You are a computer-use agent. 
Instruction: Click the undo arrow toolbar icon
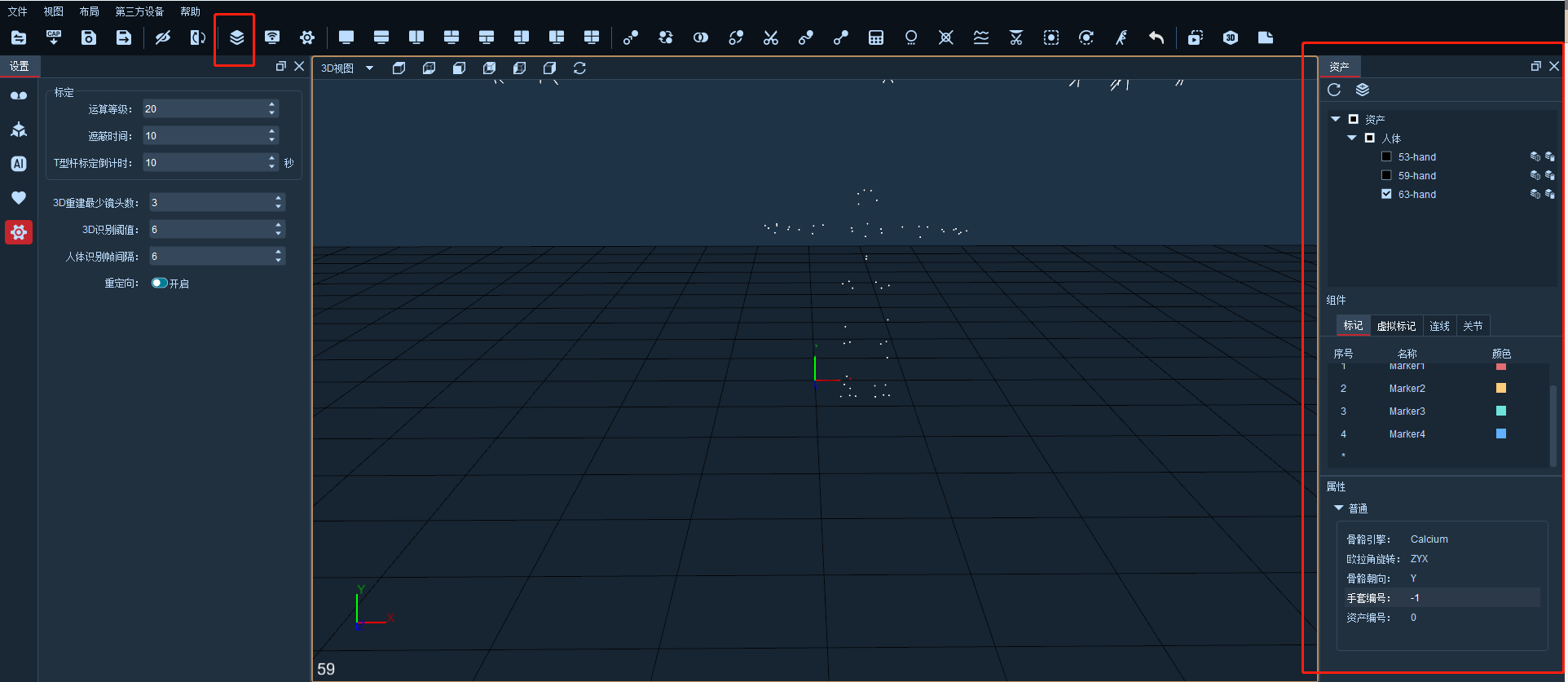1156,37
